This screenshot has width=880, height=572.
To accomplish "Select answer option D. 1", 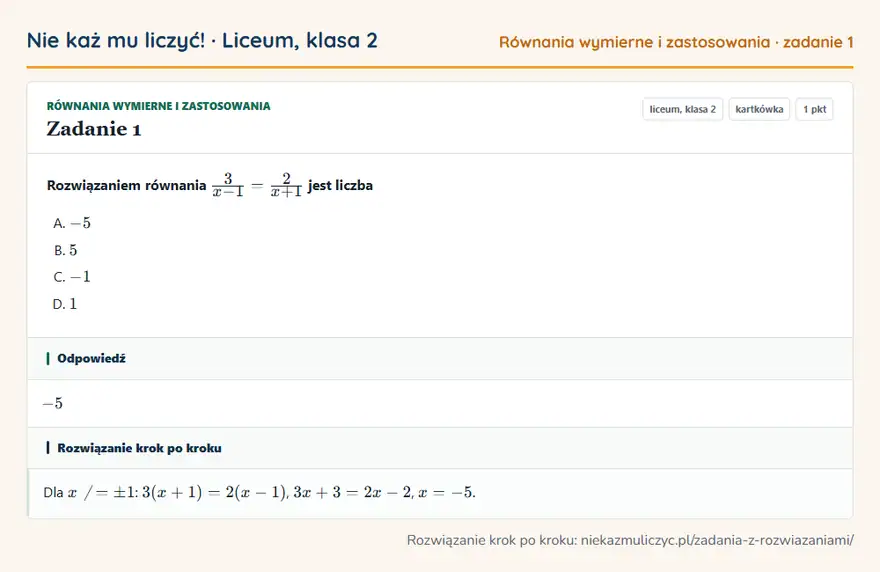I will coord(65,304).
